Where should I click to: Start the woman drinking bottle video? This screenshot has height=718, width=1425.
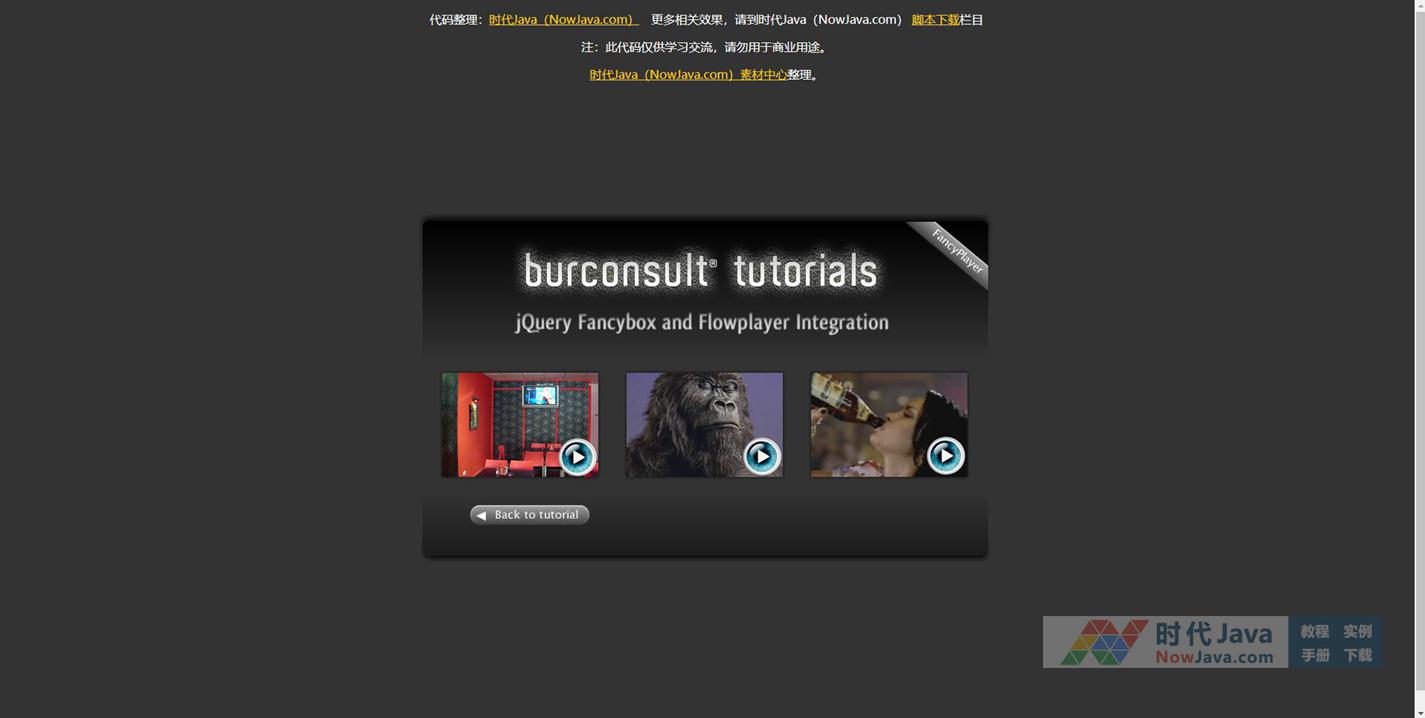[x=945, y=456]
